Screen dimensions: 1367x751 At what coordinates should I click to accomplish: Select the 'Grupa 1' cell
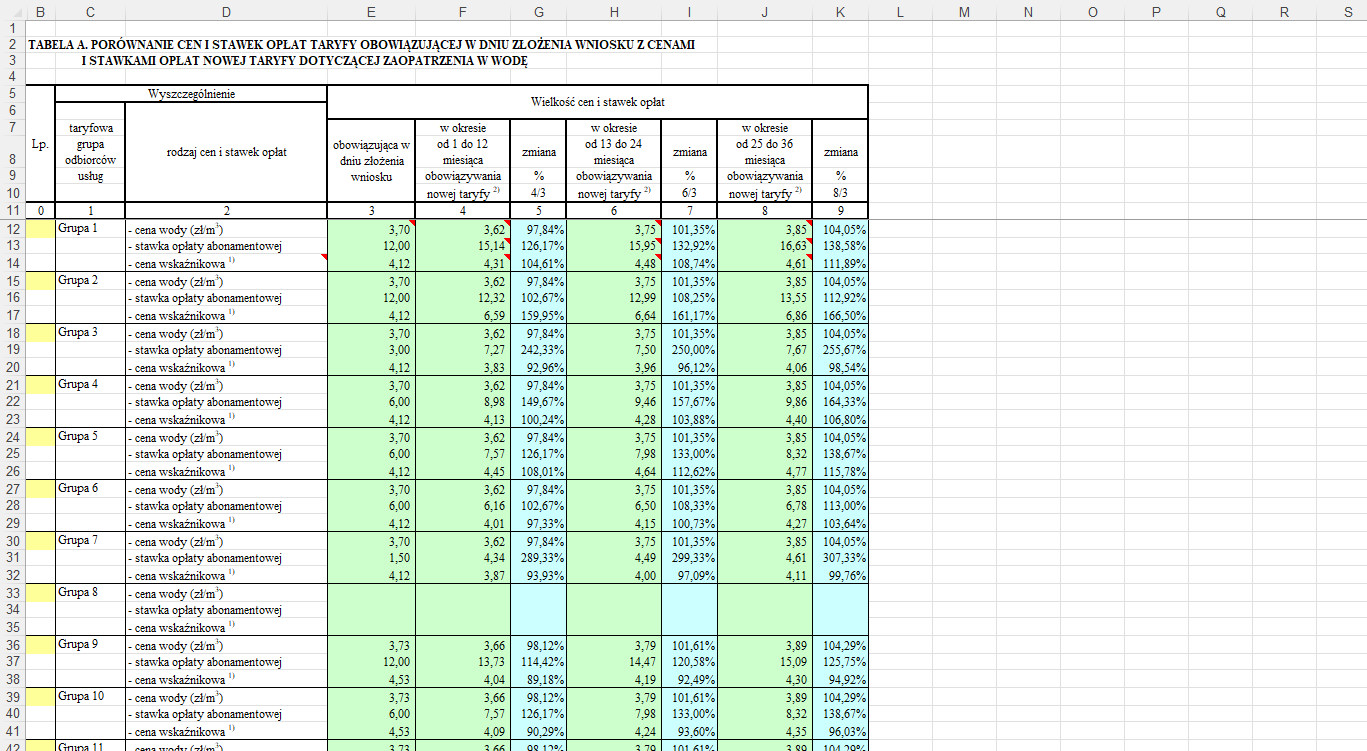90,229
